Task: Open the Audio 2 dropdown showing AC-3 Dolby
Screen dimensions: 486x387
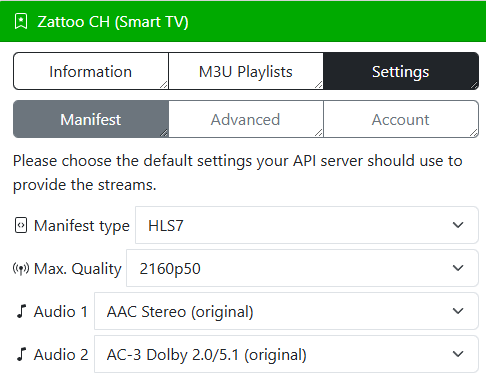Action: (286, 354)
